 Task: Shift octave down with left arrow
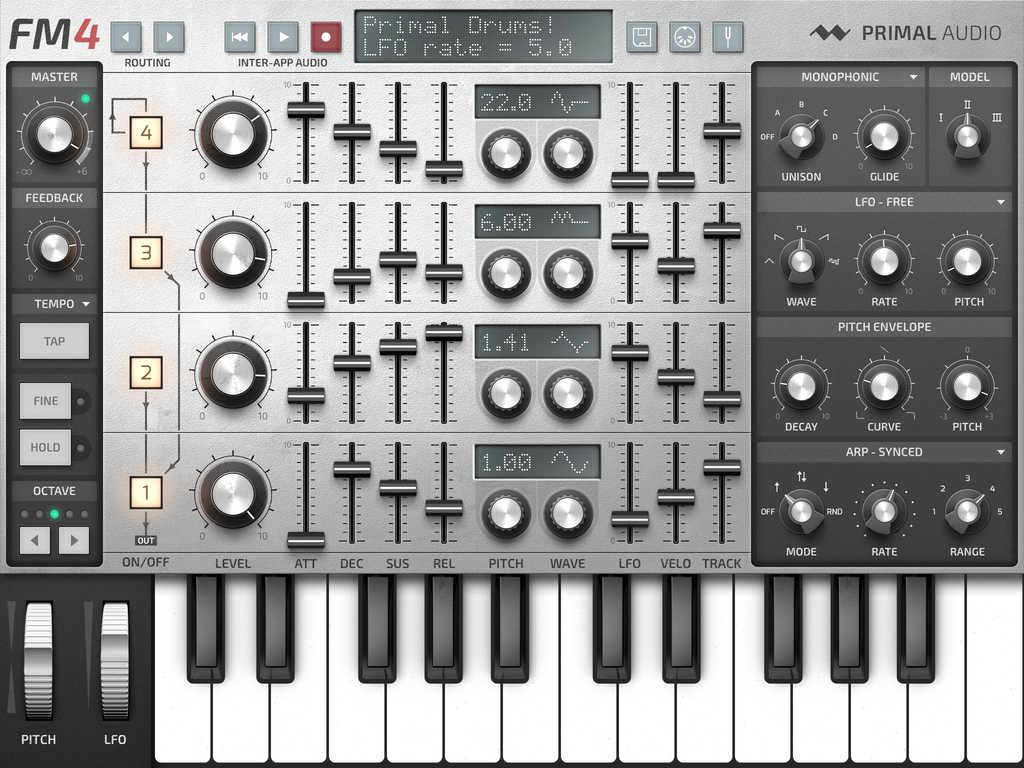tap(35, 541)
